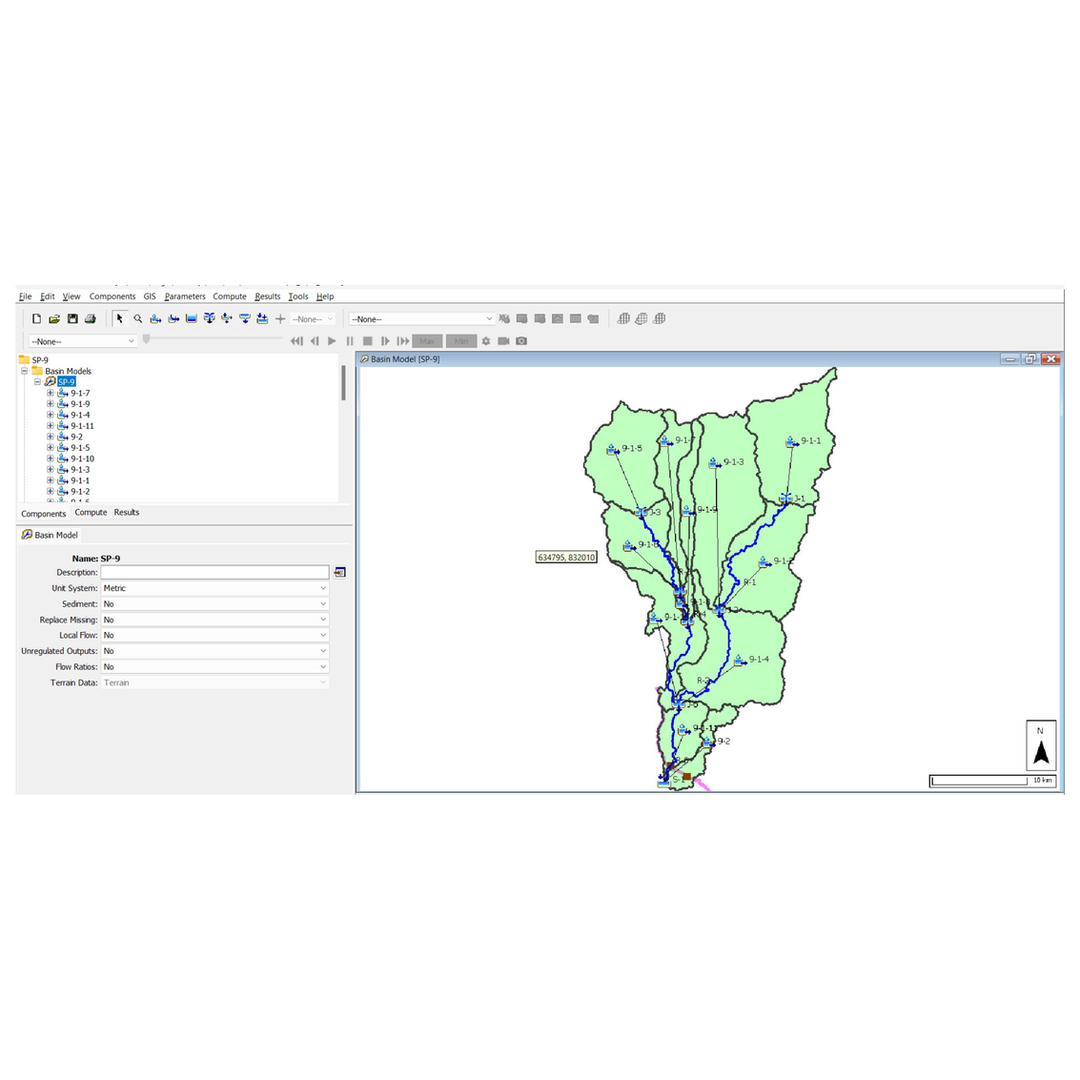The image size is (1080, 1080).
Task: Collapse the SP-9 basin model node
Action: (x=37, y=382)
